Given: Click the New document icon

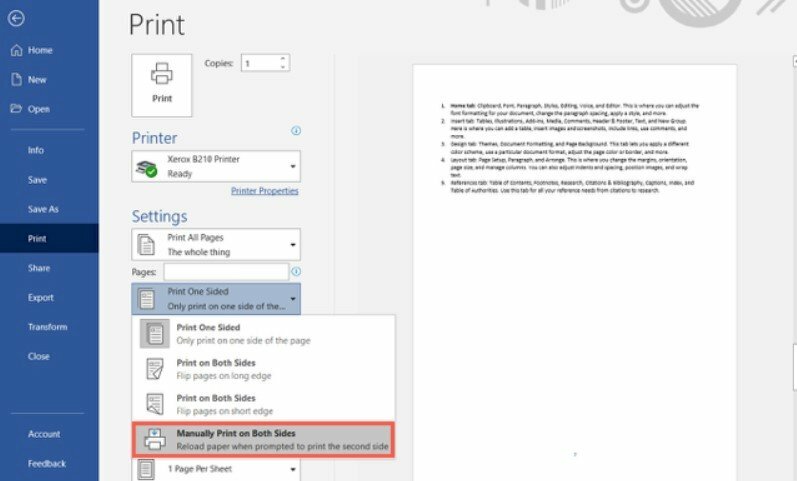Looking at the screenshot, I should pos(16,79).
